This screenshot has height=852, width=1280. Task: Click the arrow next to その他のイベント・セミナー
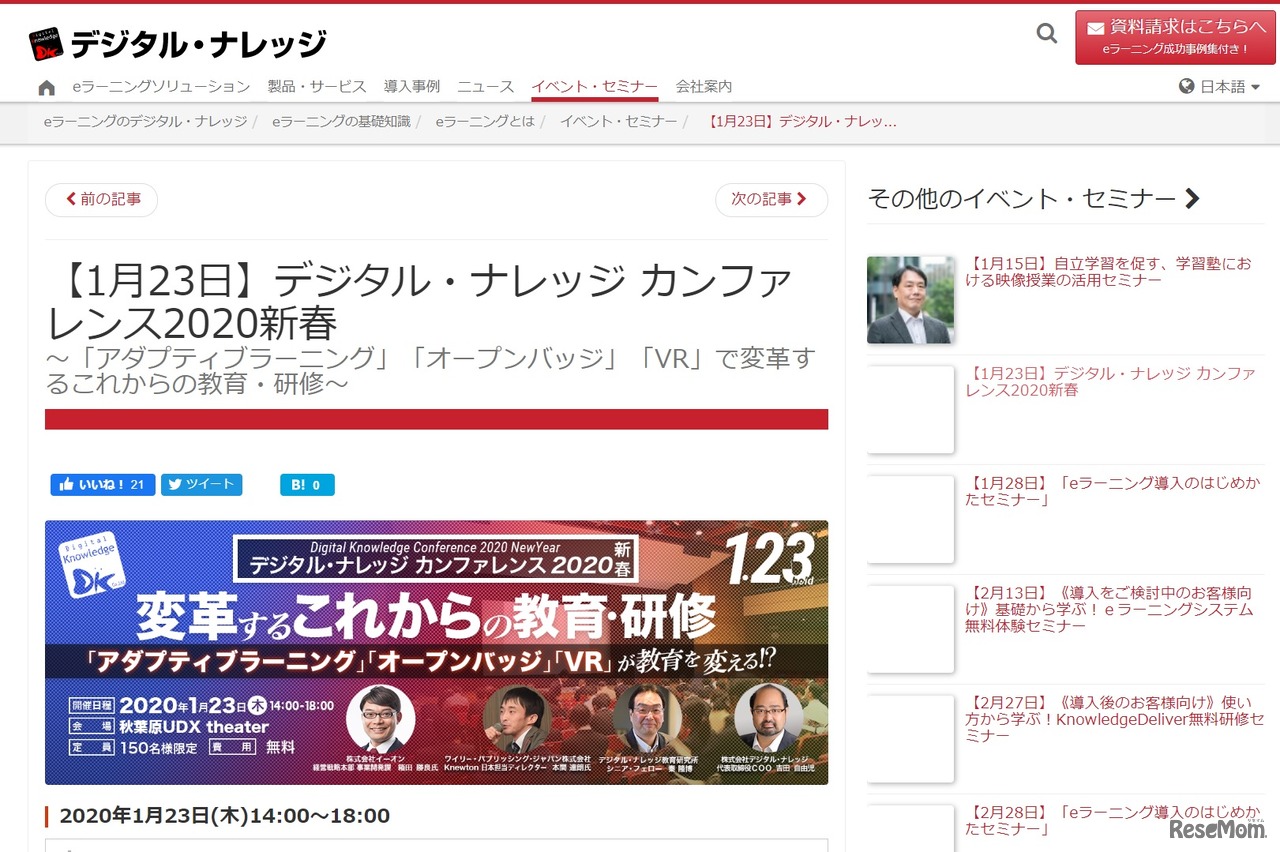(1192, 198)
